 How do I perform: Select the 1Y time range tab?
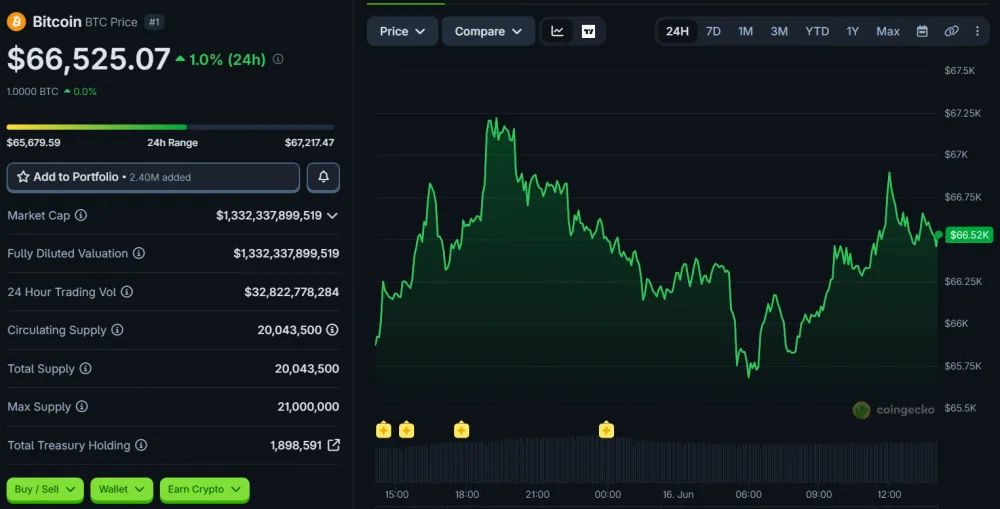click(x=852, y=31)
